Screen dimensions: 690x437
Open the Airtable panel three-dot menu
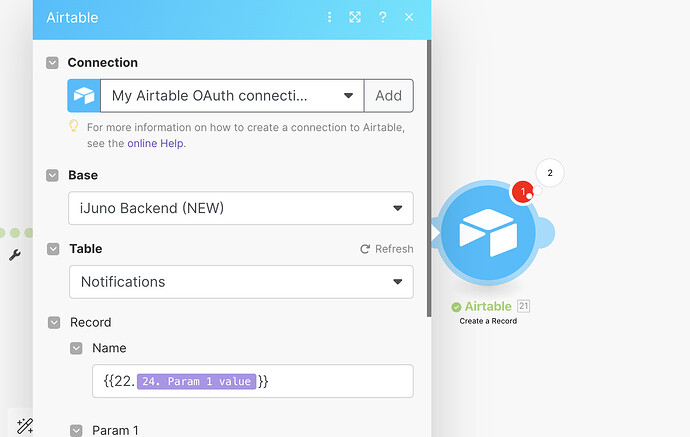pos(329,17)
